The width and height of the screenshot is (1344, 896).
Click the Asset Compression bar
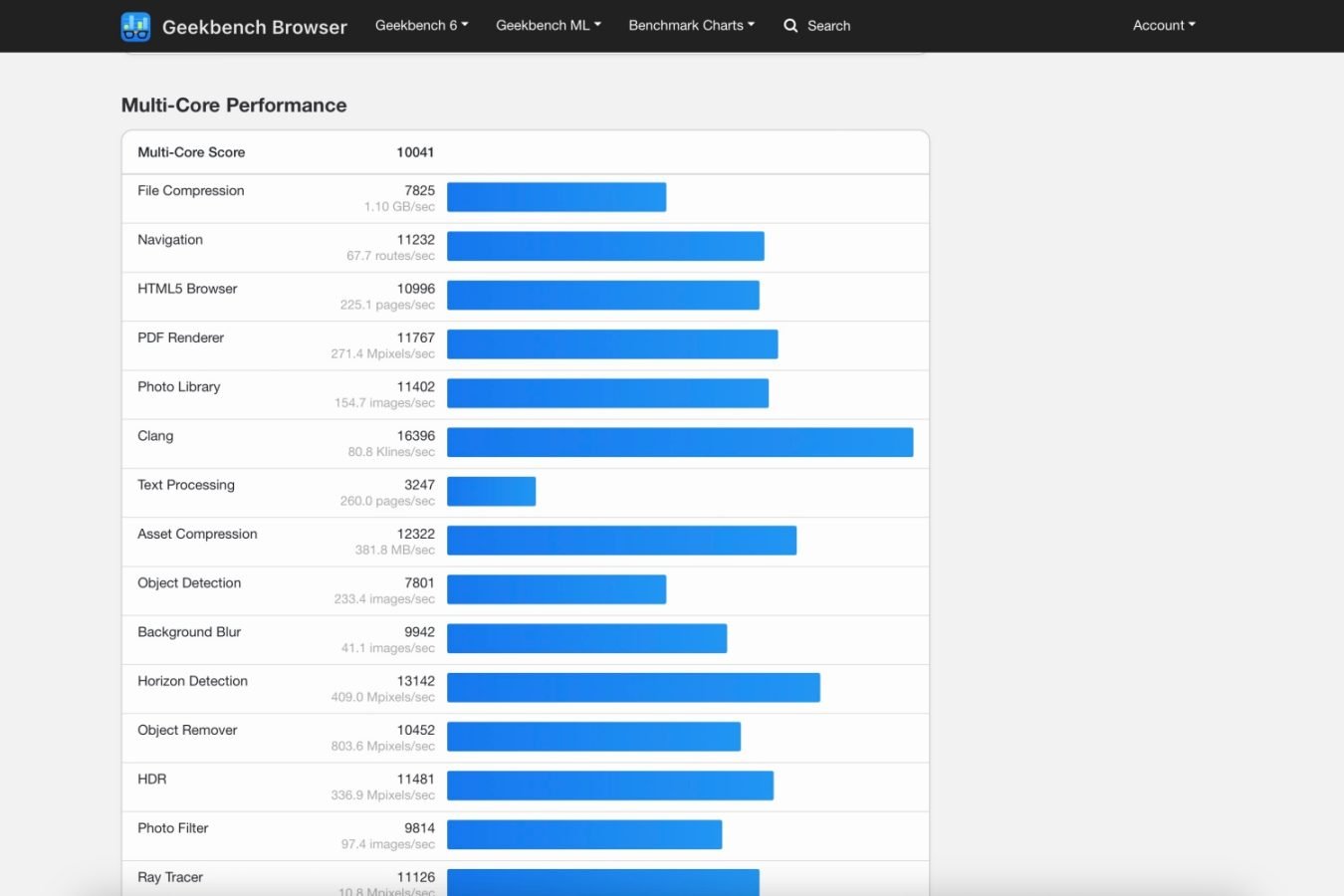[x=621, y=540]
